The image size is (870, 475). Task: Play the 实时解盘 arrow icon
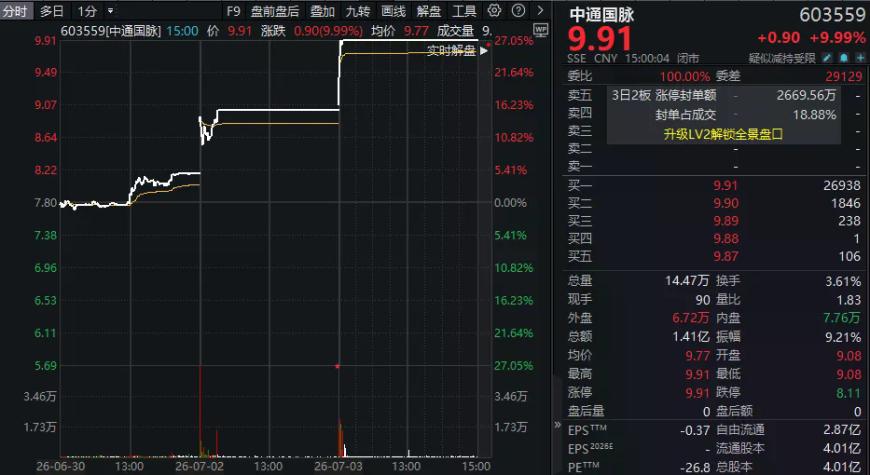pyautogui.click(x=483, y=51)
